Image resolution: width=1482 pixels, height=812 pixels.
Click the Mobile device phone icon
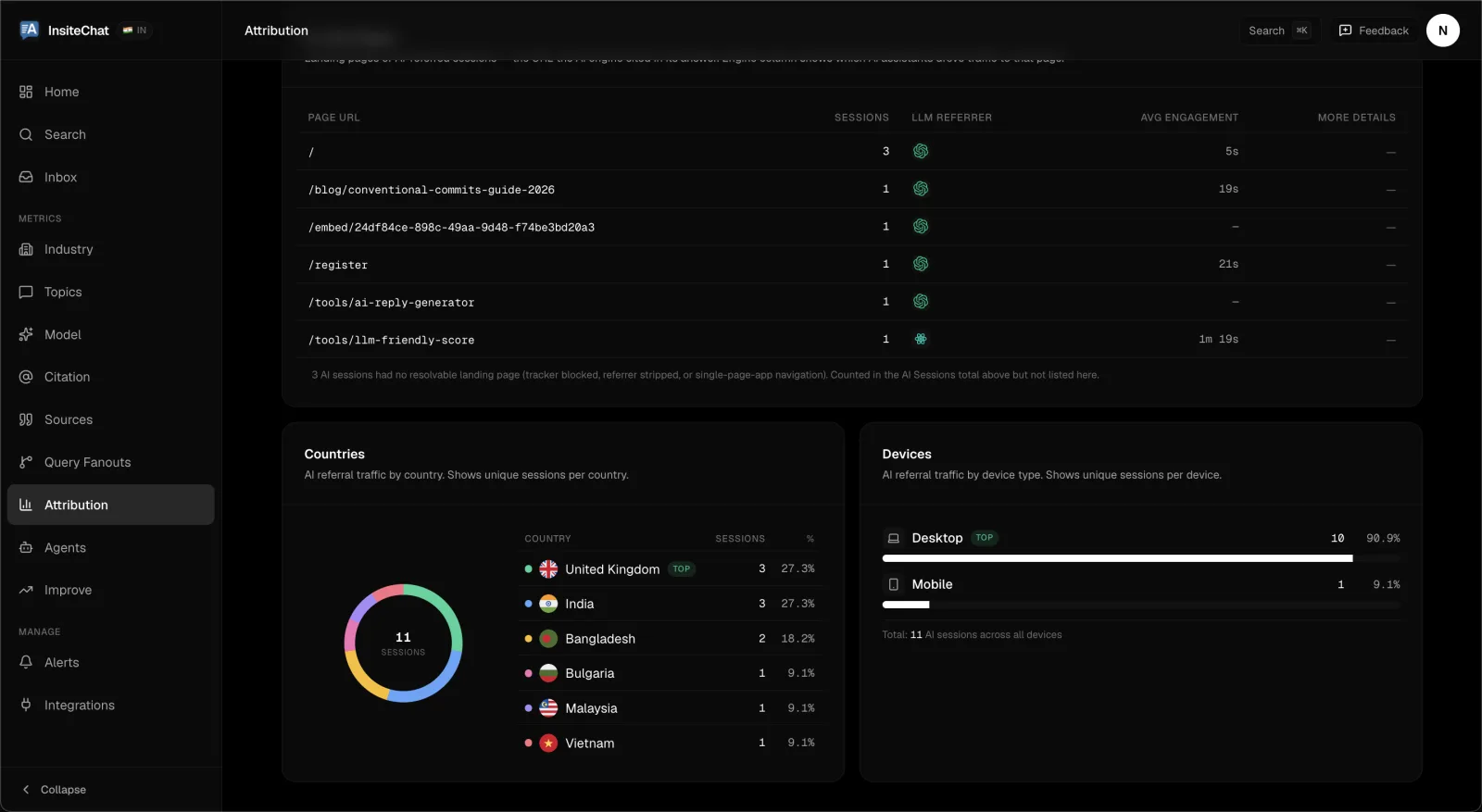point(893,584)
